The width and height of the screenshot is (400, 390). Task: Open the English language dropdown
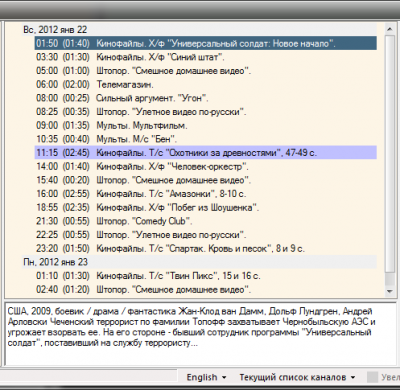pos(206,378)
